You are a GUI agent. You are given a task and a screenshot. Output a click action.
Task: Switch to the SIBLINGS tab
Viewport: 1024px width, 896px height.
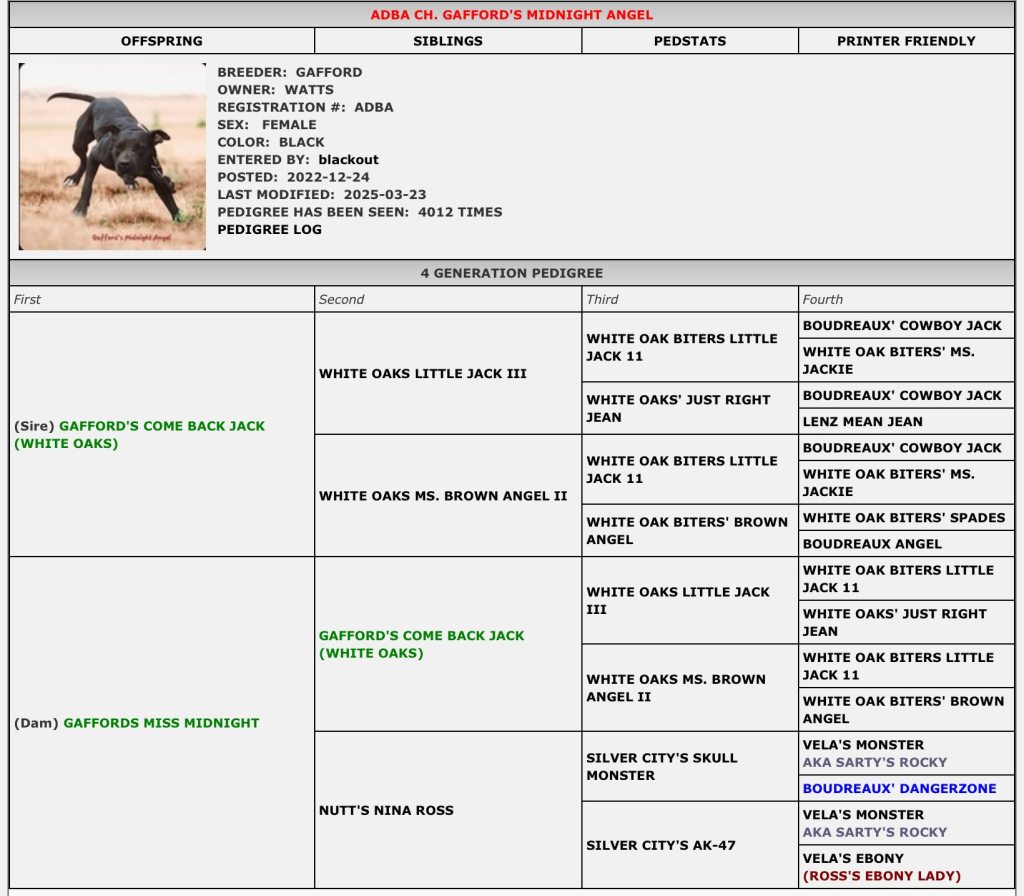click(x=447, y=41)
